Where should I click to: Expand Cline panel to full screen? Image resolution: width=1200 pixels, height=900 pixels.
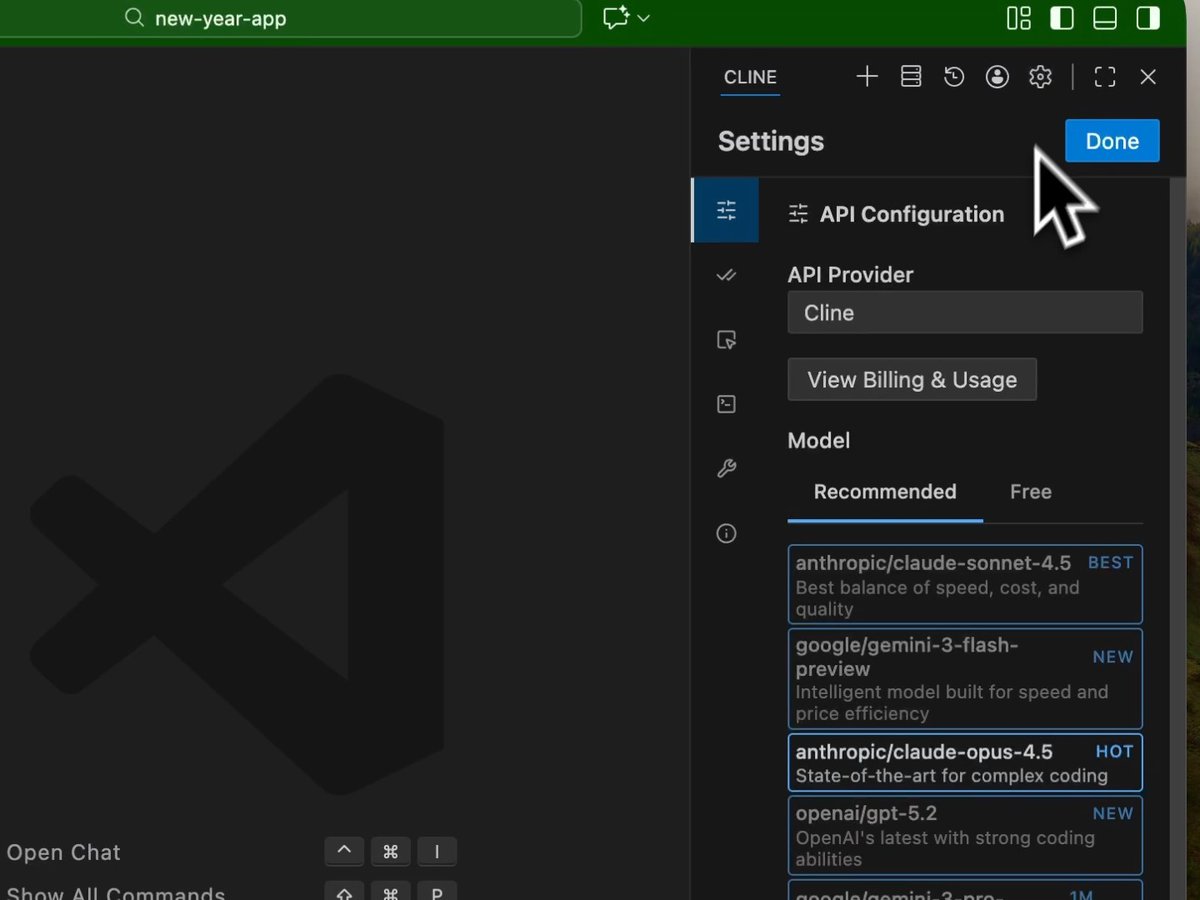1105,77
